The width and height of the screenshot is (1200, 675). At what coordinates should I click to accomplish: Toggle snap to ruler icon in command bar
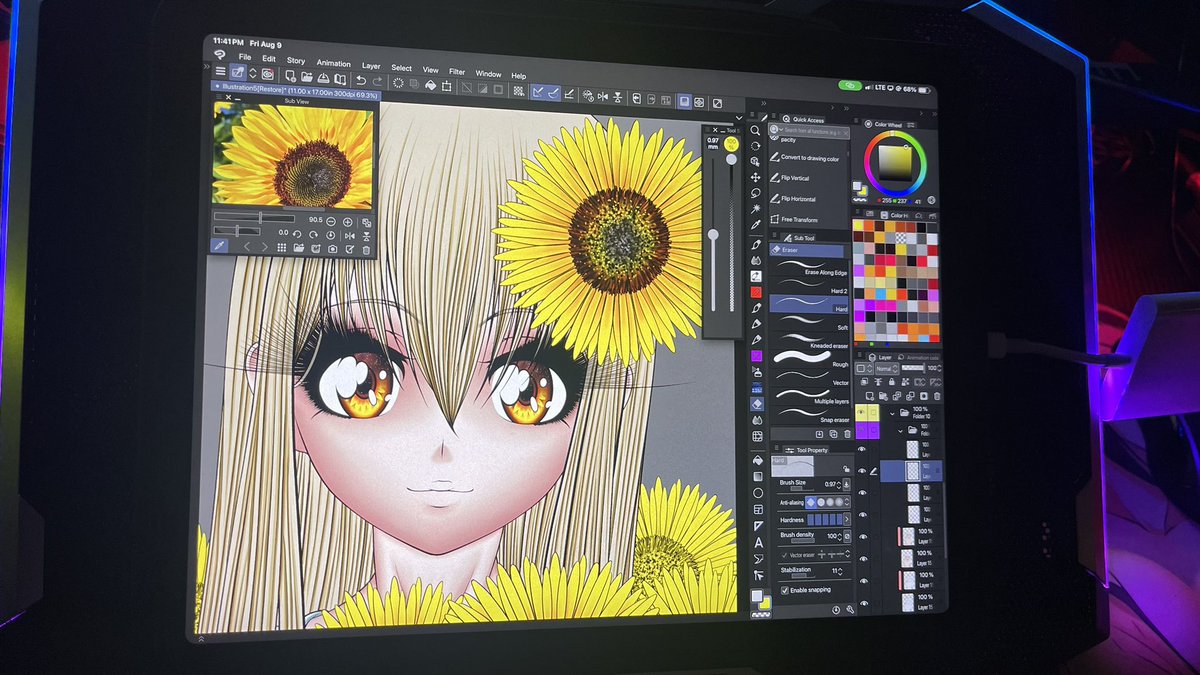(x=537, y=92)
